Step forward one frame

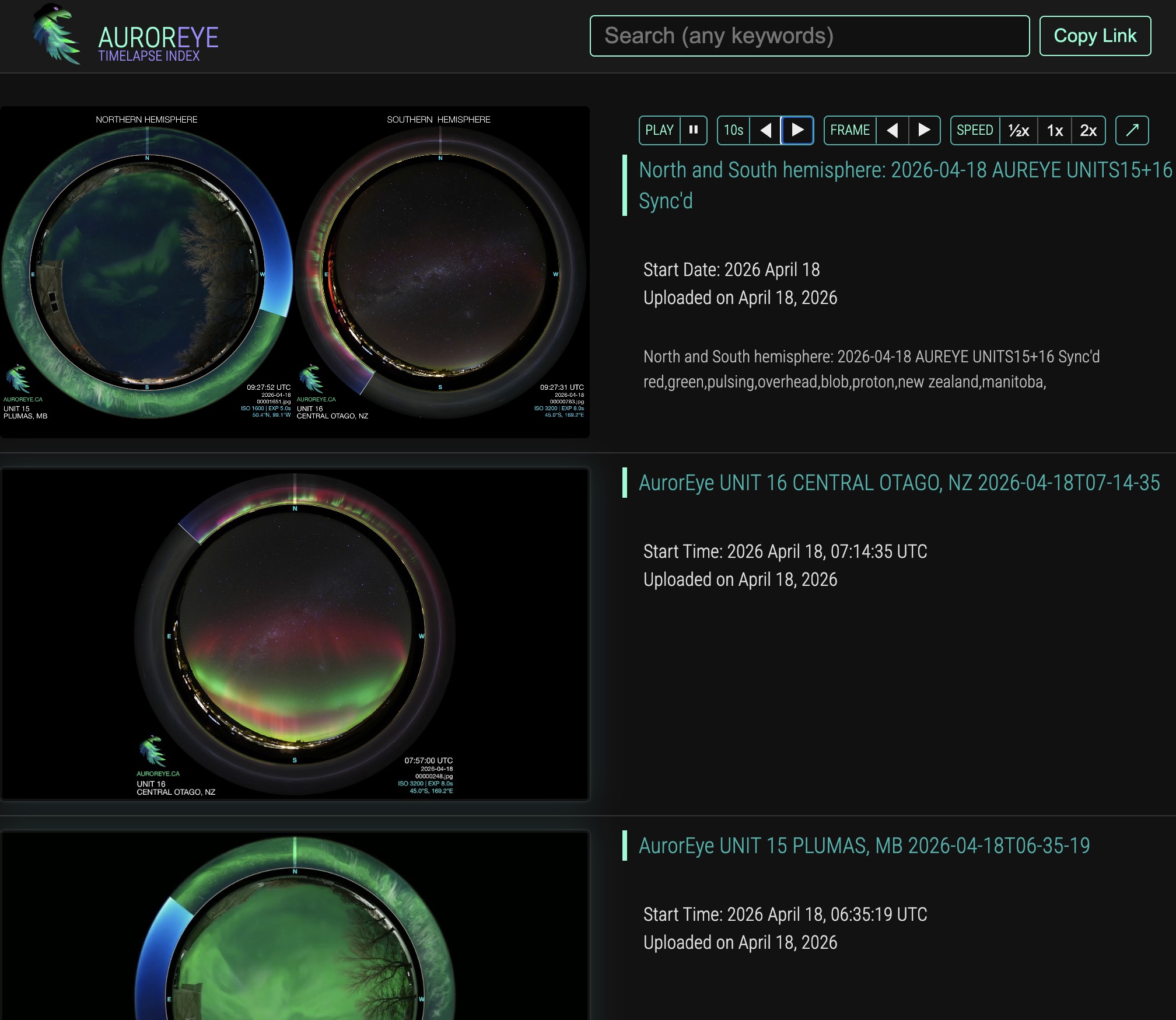[x=924, y=130]
